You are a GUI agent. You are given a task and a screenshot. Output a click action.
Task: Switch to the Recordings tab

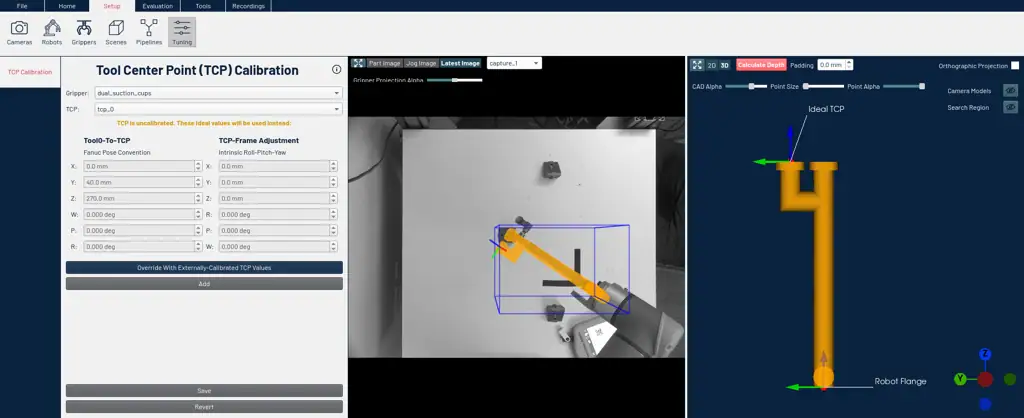pos(248,6)
